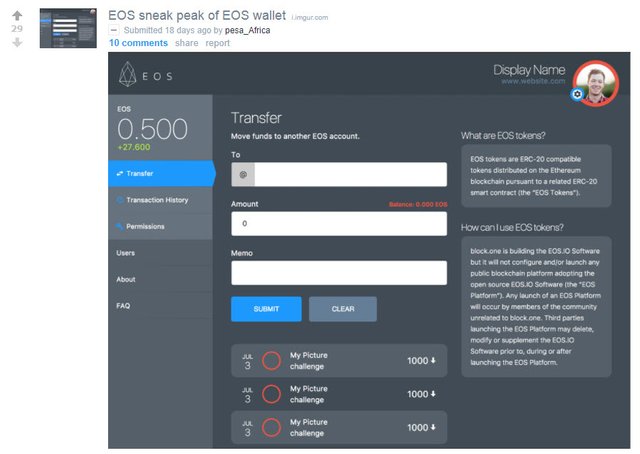Focus the Memo input field
640x454 pixels.
pos(339,273)
